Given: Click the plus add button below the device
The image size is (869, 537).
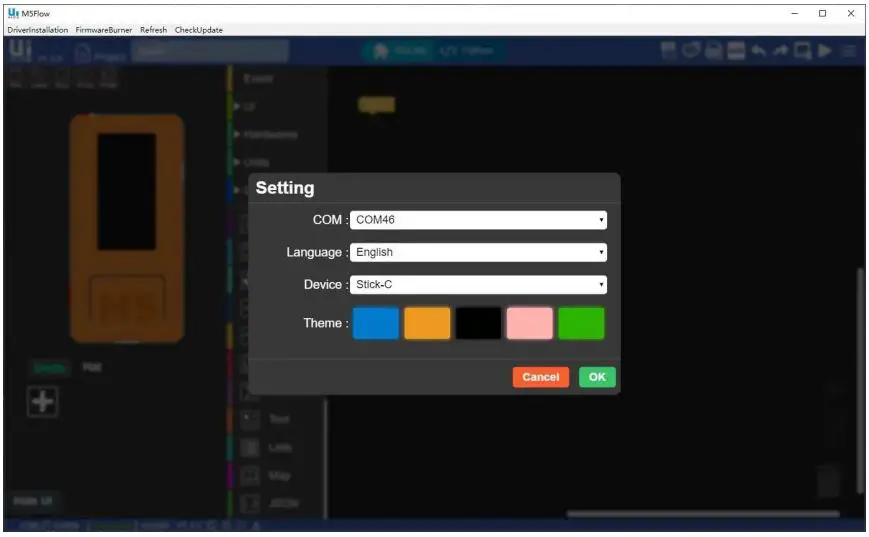Looking at the screenshot, I should coord(42,401).
